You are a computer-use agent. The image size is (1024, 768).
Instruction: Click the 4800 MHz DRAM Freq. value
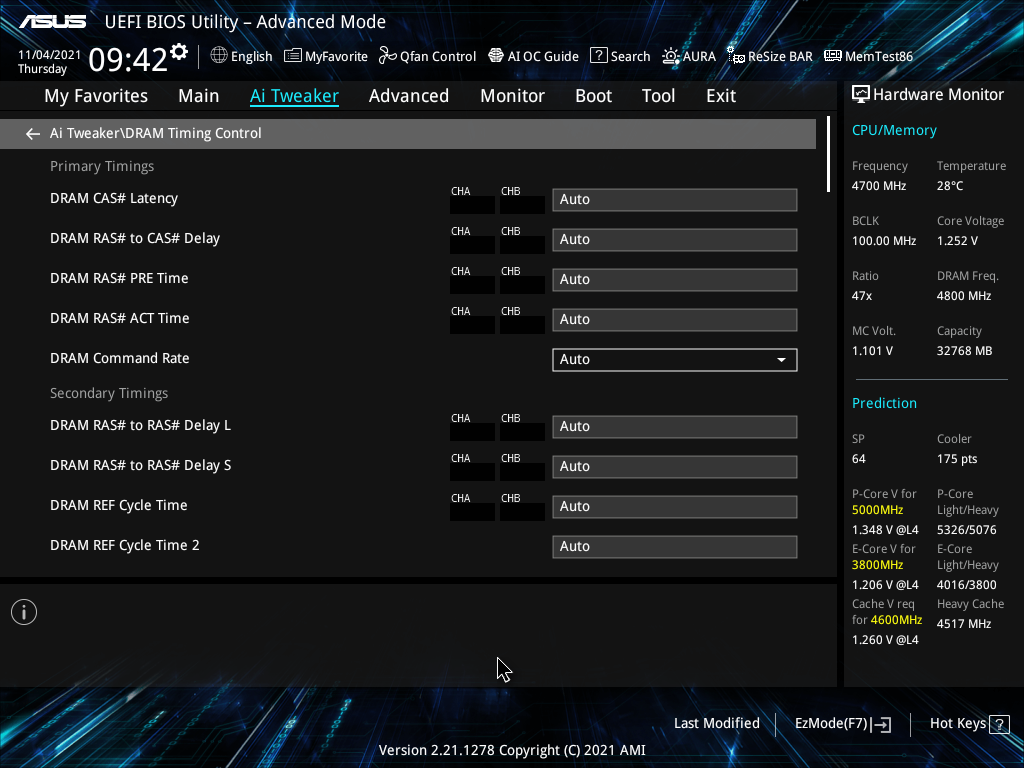click(x=964, y=296)
